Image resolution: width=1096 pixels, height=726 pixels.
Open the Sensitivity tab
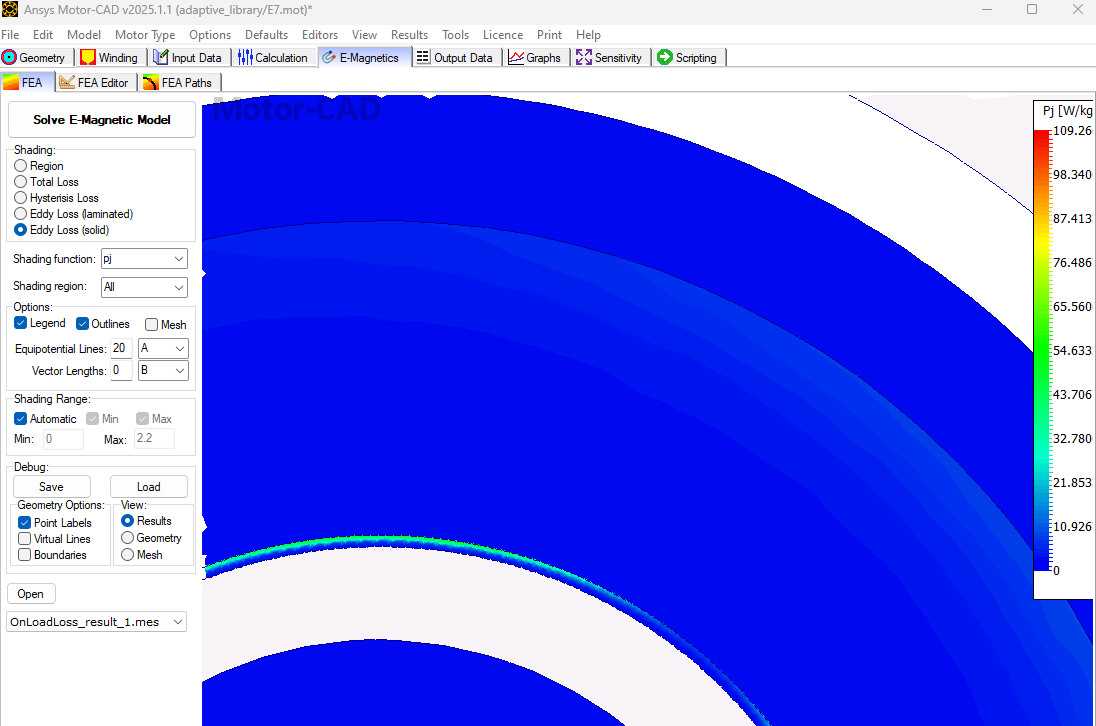(x=609, y=57)
